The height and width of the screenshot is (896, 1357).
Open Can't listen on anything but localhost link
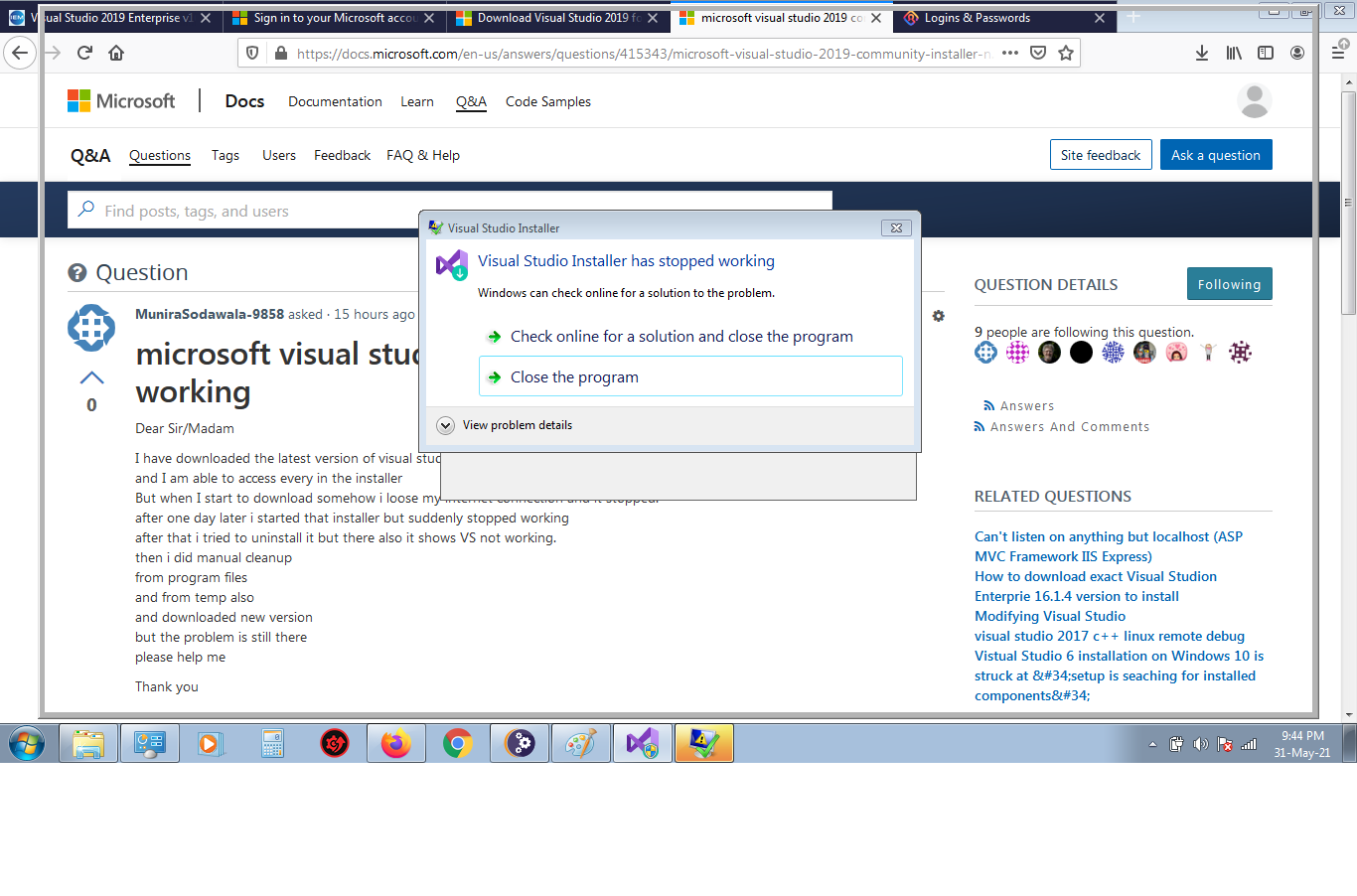[x=1109, y=546]
